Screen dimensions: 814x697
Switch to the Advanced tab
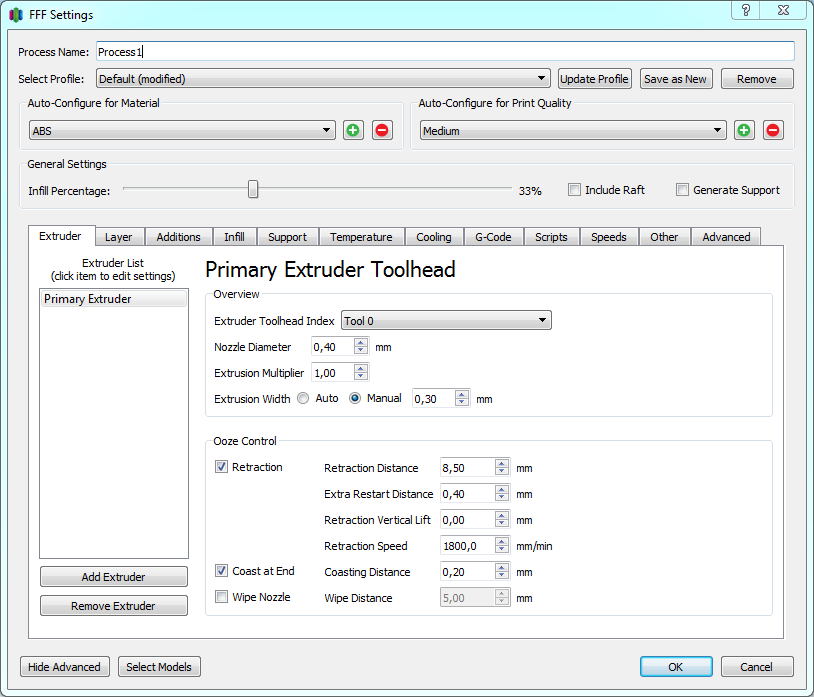click(726, 237)
